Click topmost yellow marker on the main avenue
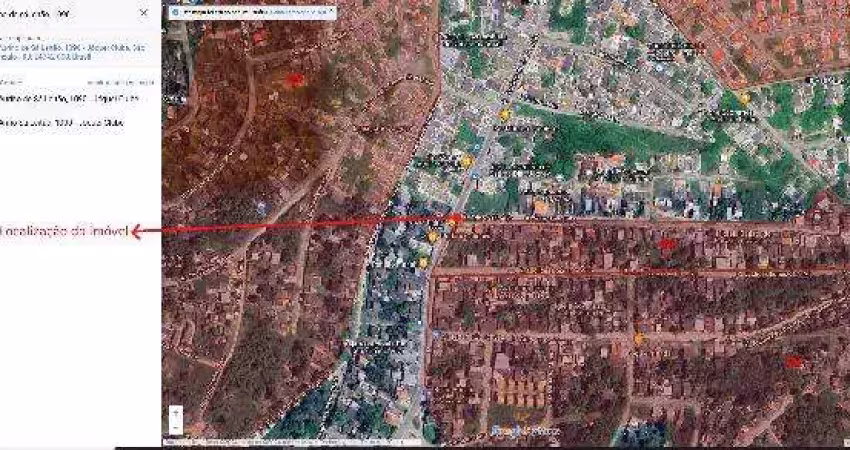Viewport: 850px width, 450px height. [x=504, y=114]
